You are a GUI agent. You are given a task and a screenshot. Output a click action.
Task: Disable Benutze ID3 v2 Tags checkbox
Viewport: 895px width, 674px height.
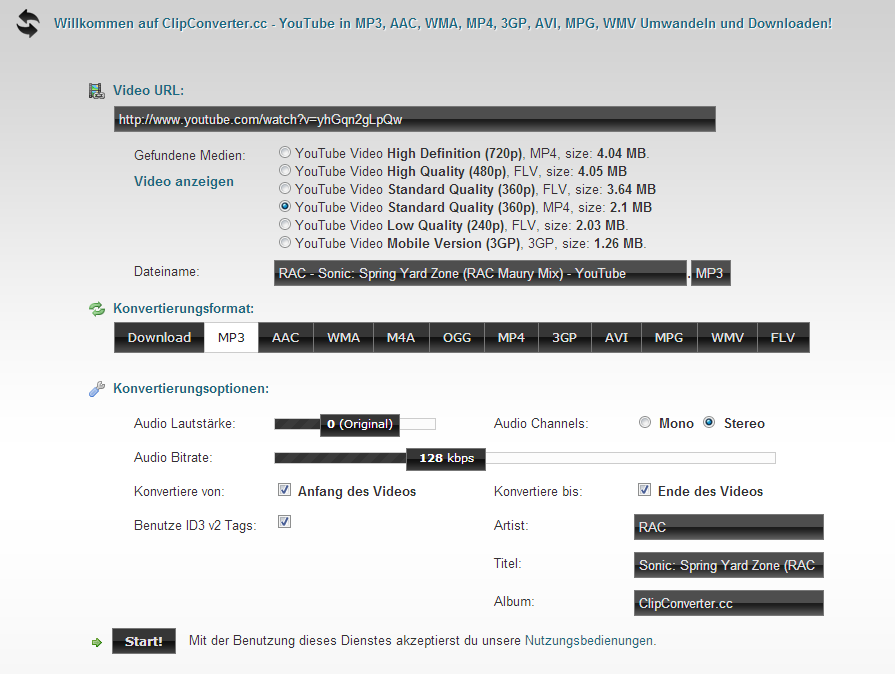284,522
